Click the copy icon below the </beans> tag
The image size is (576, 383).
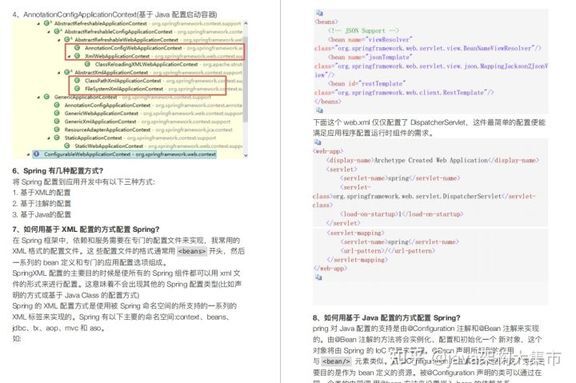click(320, 110)
